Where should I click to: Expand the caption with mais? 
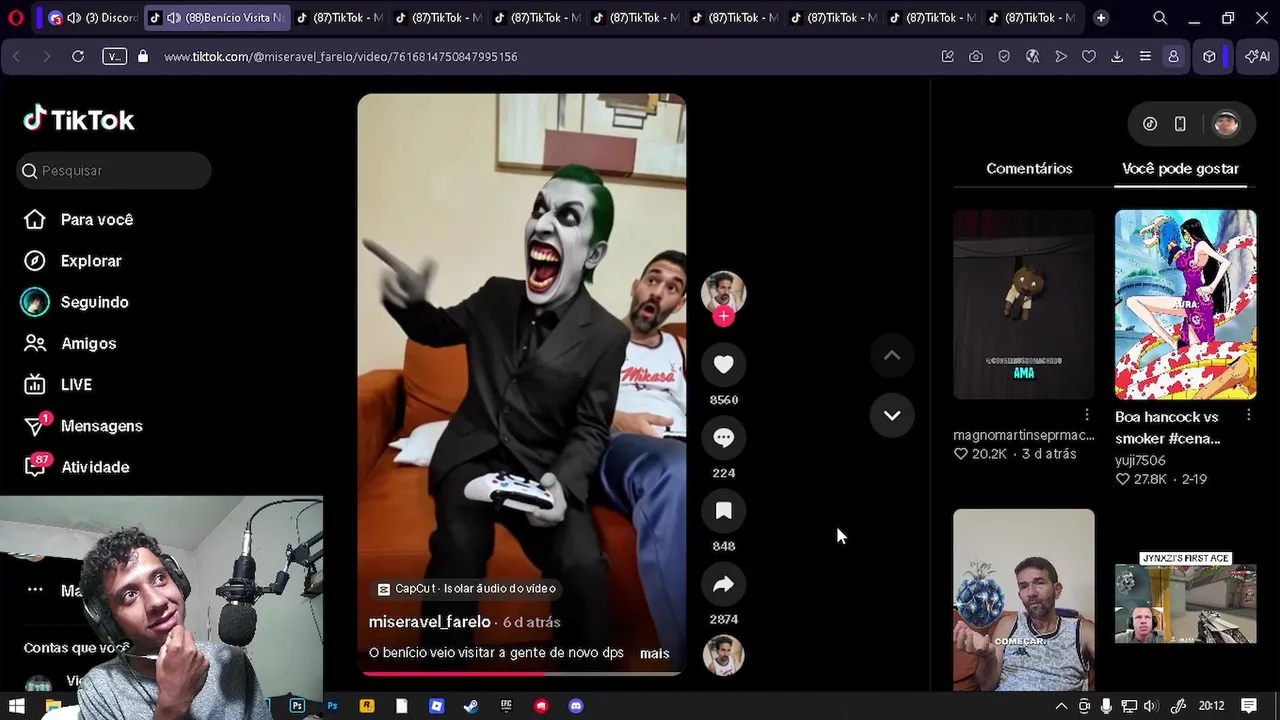tap(654, 653)
